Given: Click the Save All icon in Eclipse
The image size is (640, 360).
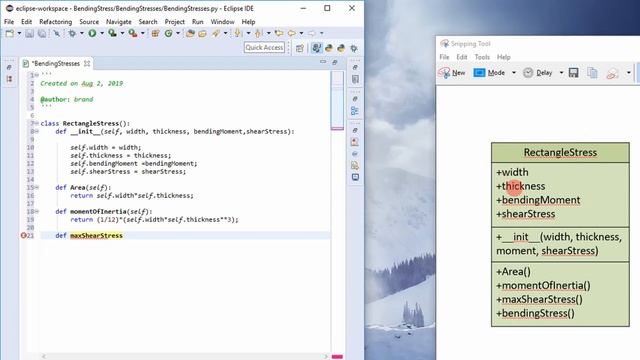Looking at the screenshot, I should (x=42, y=33).
